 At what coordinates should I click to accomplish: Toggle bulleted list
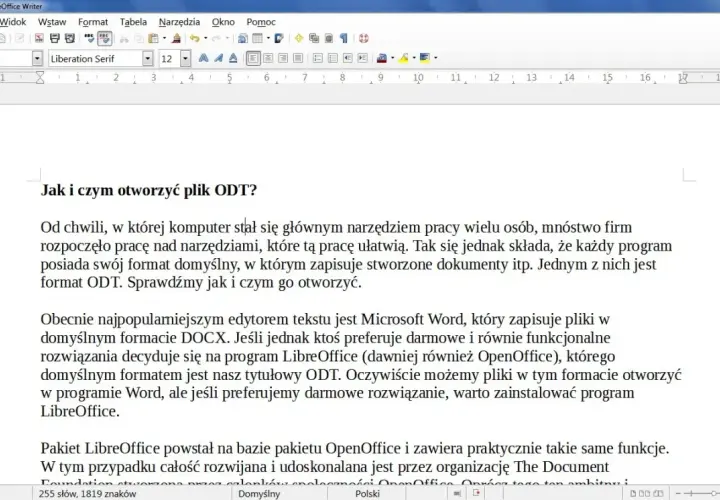pyautogui.click(x=333, y=58)
